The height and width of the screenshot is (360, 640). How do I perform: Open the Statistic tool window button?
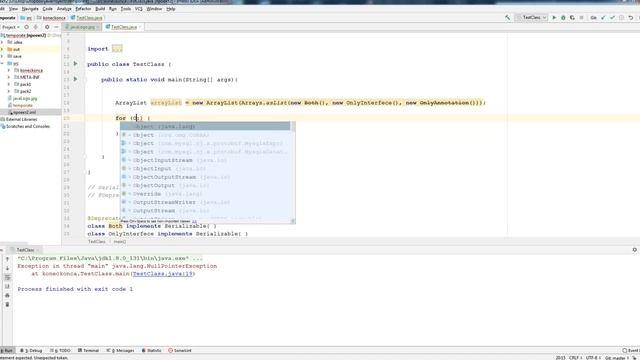pyautogui.click(x=151, y=351)
